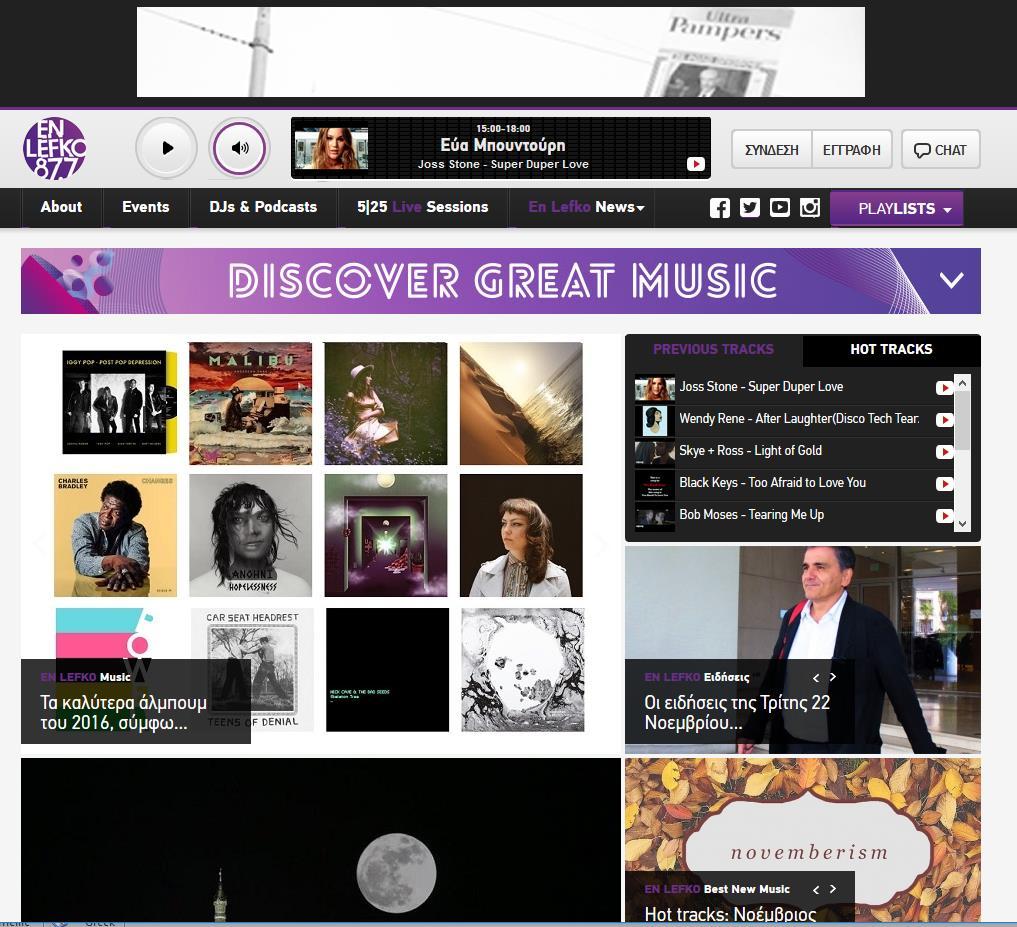Open Charles Bradley Changes album cover
This screenshot has width=1017, height=927.
115,535
